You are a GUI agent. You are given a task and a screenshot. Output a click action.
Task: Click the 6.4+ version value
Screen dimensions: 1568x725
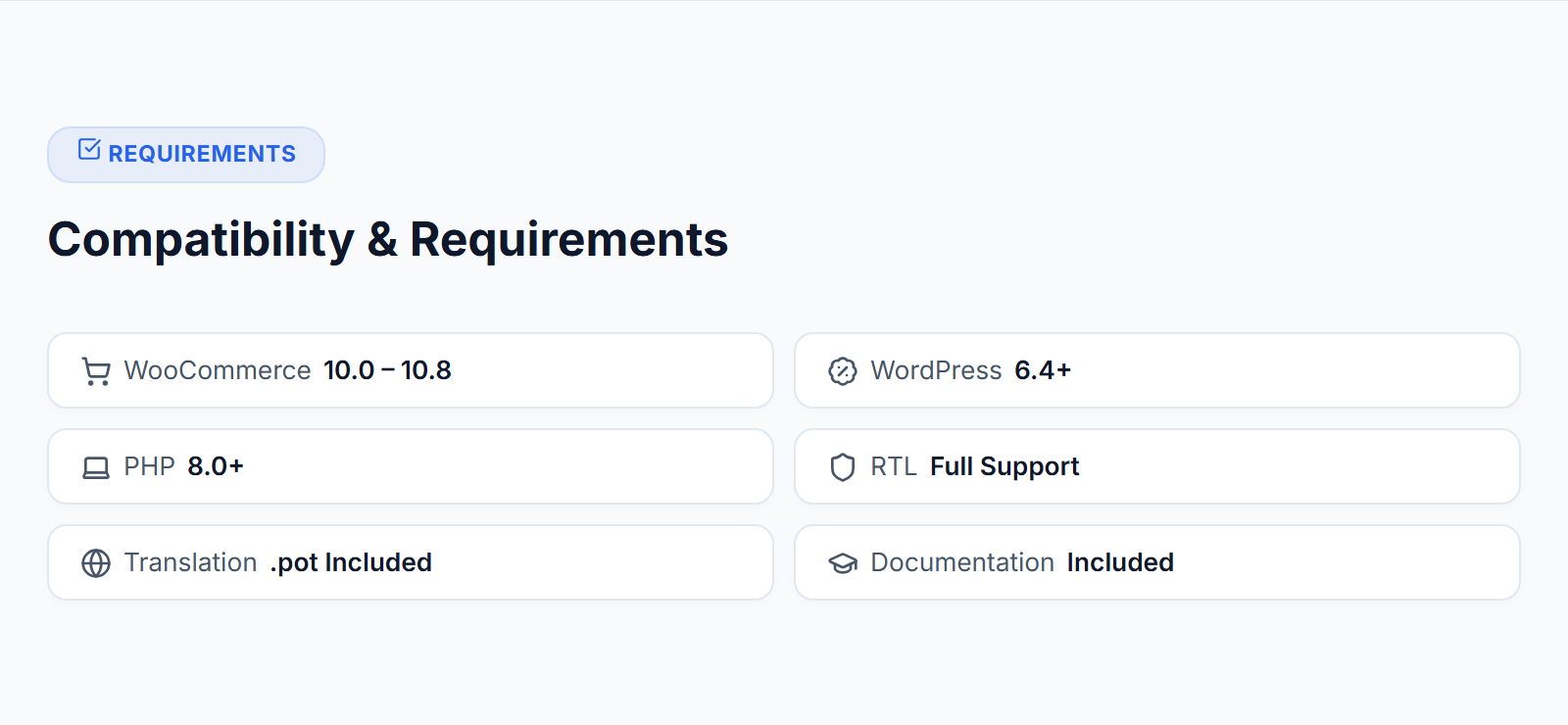(x=1043, y=370)
